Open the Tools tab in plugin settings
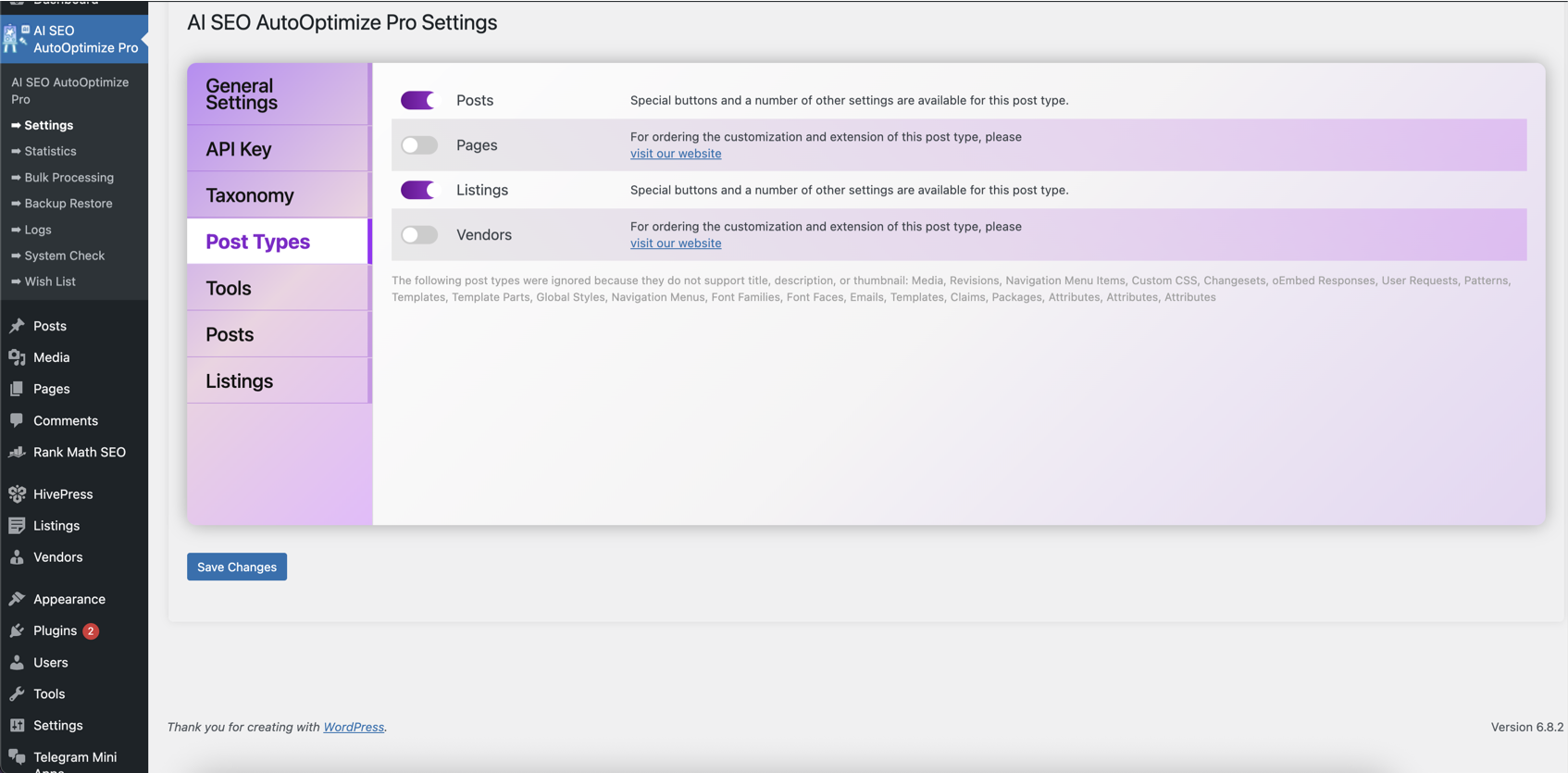The image size is (1568, 773). (x=279, y=288)
